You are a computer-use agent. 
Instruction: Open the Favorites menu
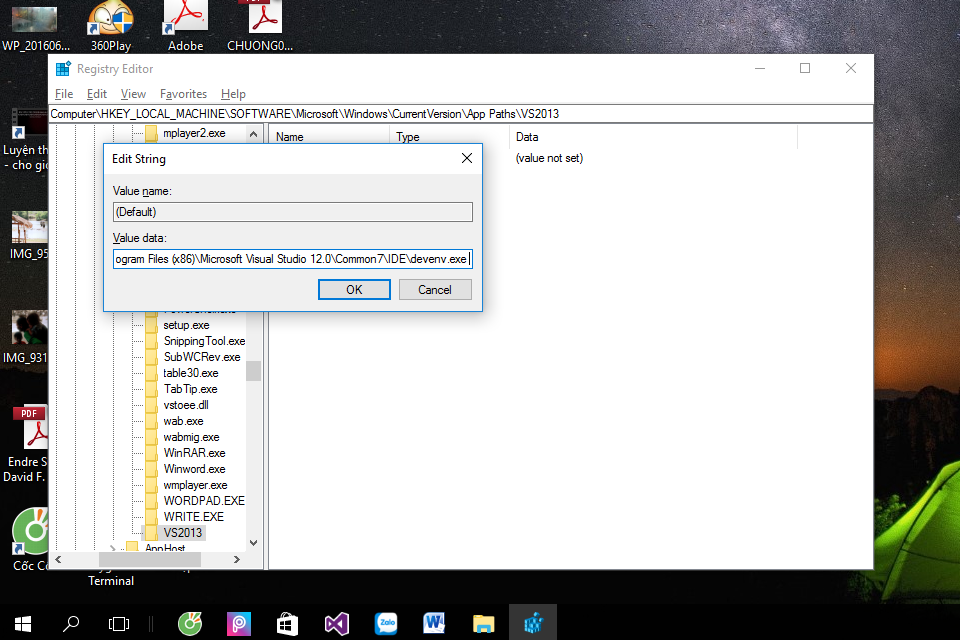point(183,94)
